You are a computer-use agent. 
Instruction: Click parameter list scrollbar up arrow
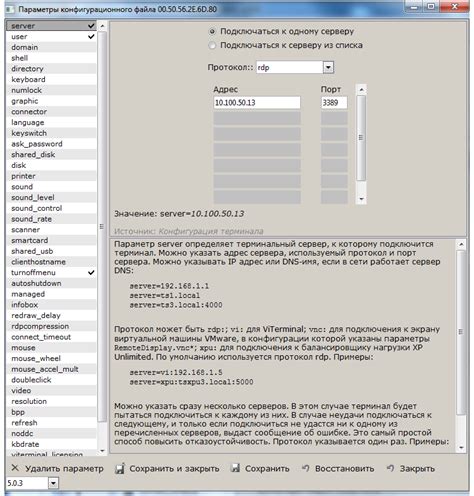pos(102,26)
